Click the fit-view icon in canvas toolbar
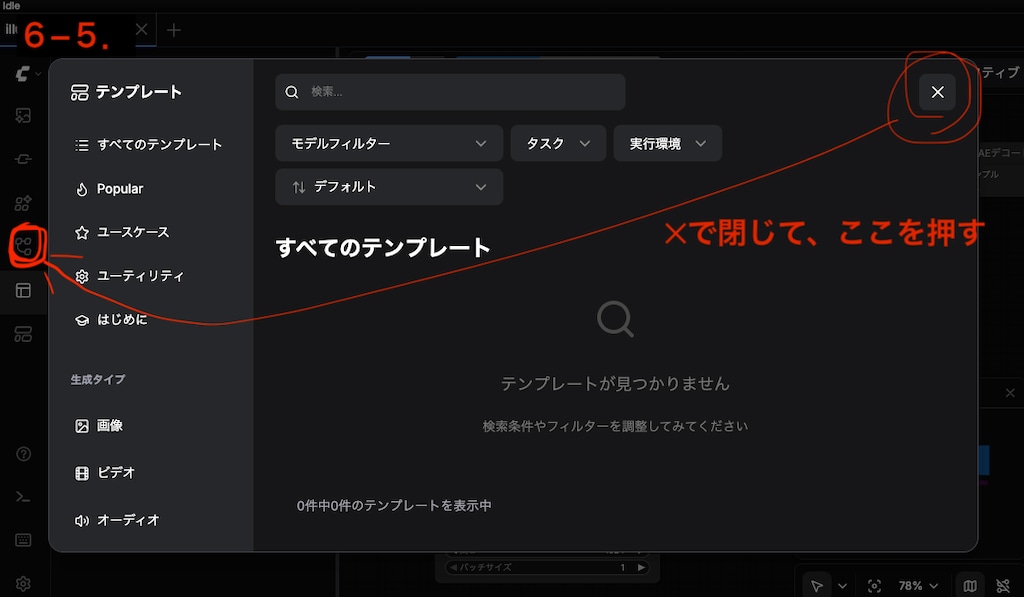This screenshot has width=1024, height=597. [x=874, y=585]
